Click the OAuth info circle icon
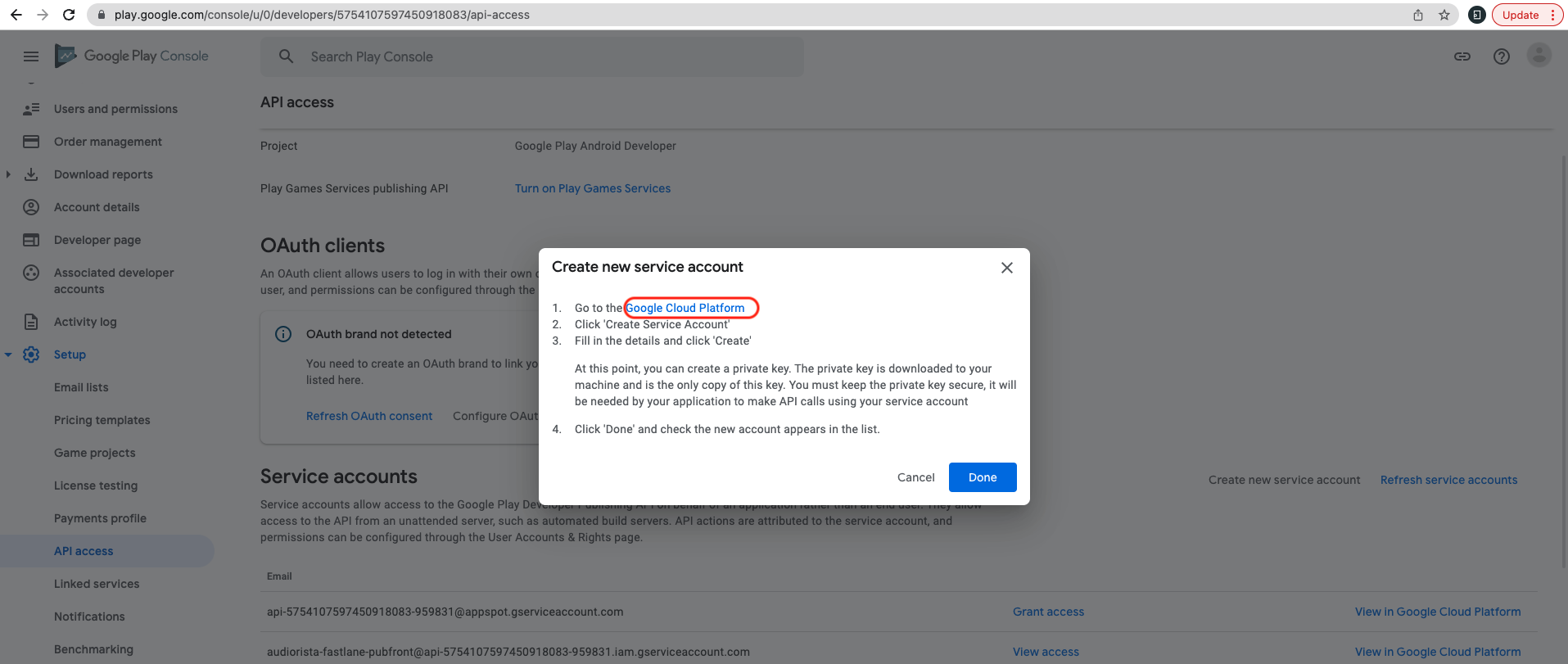Image resolution: width=1568 pixels, height=664 pixels. pyautogui.click(x=283, y=334)
